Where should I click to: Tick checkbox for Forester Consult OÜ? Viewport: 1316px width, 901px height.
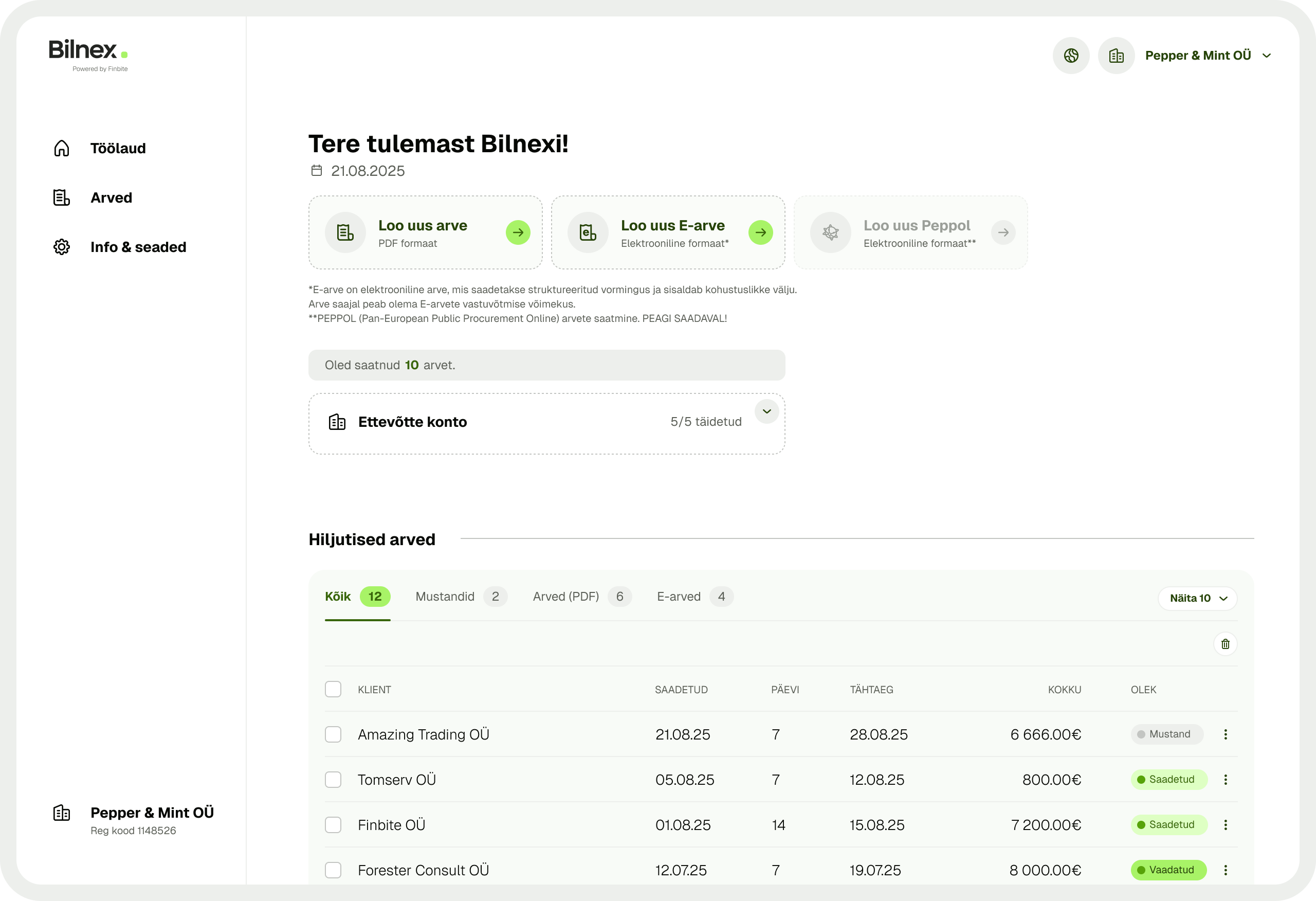click(x=333, y=870)
